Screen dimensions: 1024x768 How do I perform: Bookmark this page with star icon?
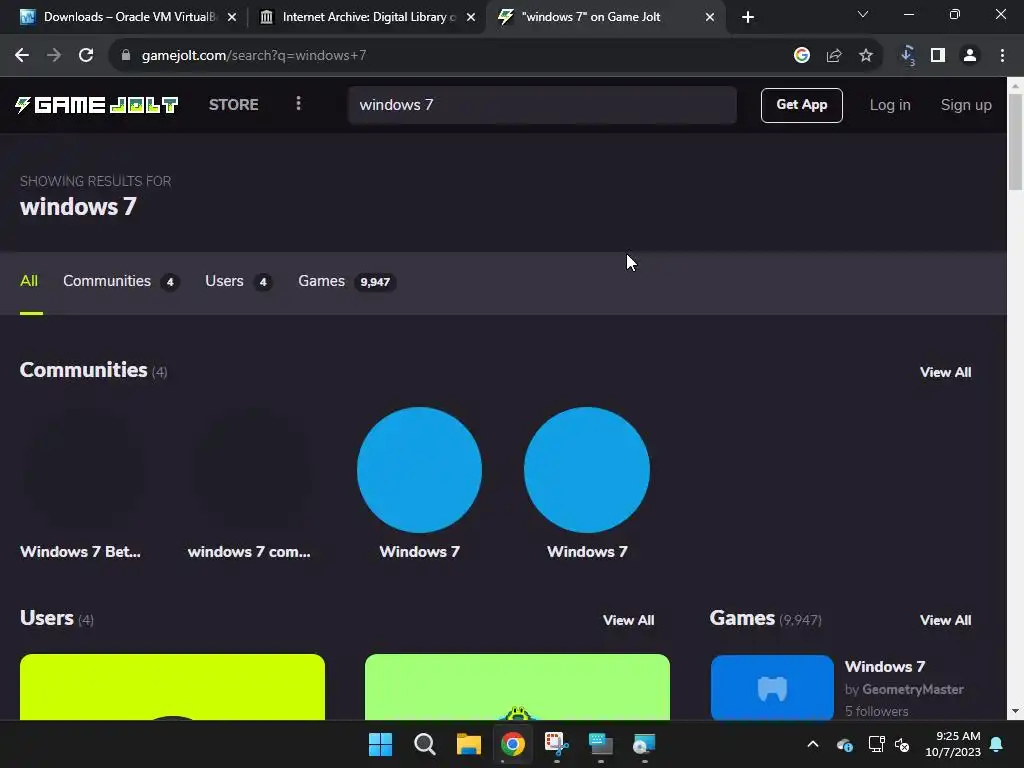point(866,56)
